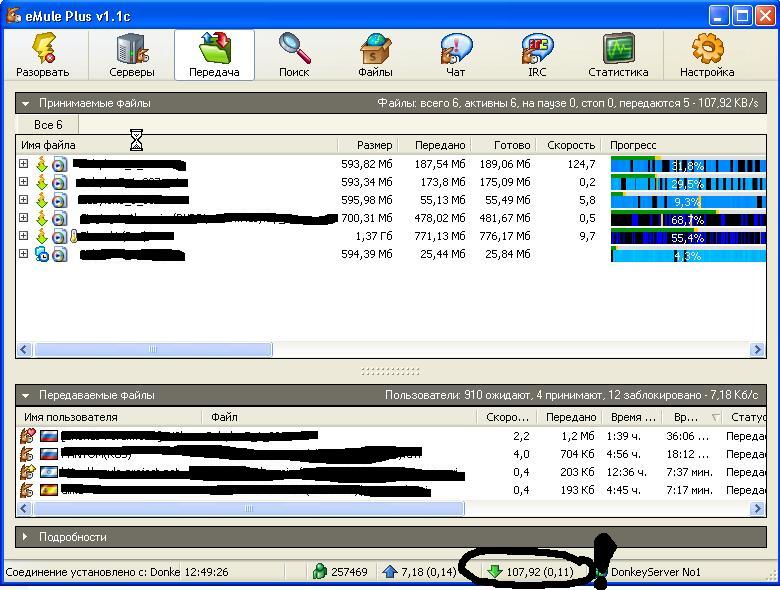Viewport: 780px width, 590px height.
Task: Open the Файлы shared files window
Action: click(x=376, y=55)
